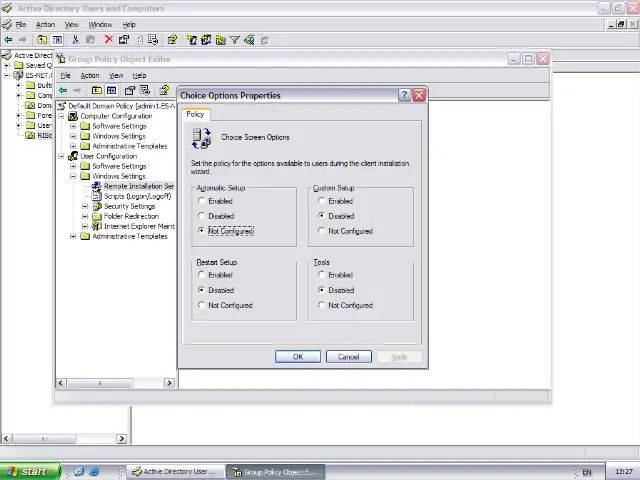This screenshot has width=640, height=480.
Task: Collapse the User Configuration node
Action: [61, 156]
